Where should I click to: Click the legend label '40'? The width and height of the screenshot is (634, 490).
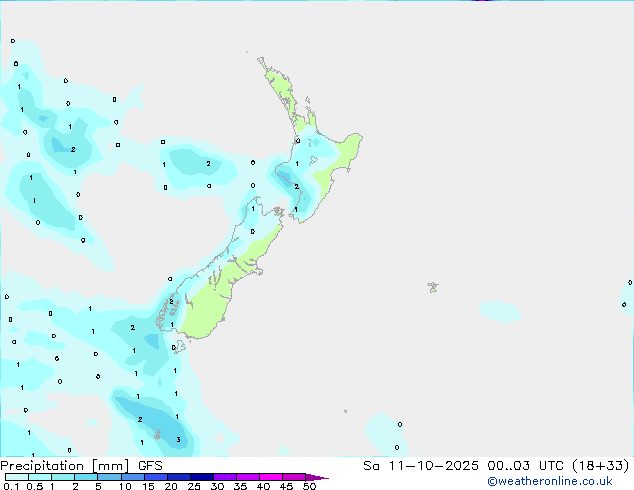click(263, 486)
